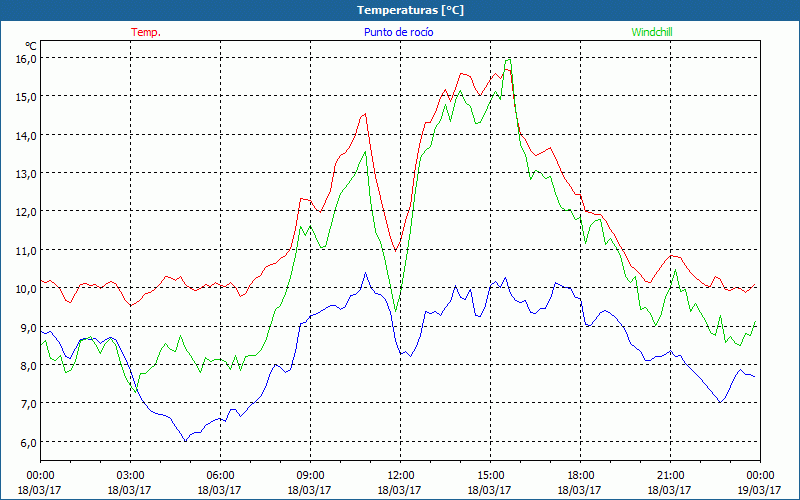
Task: Click the 11,0 y-axis value
Action: tap(27, 251)
